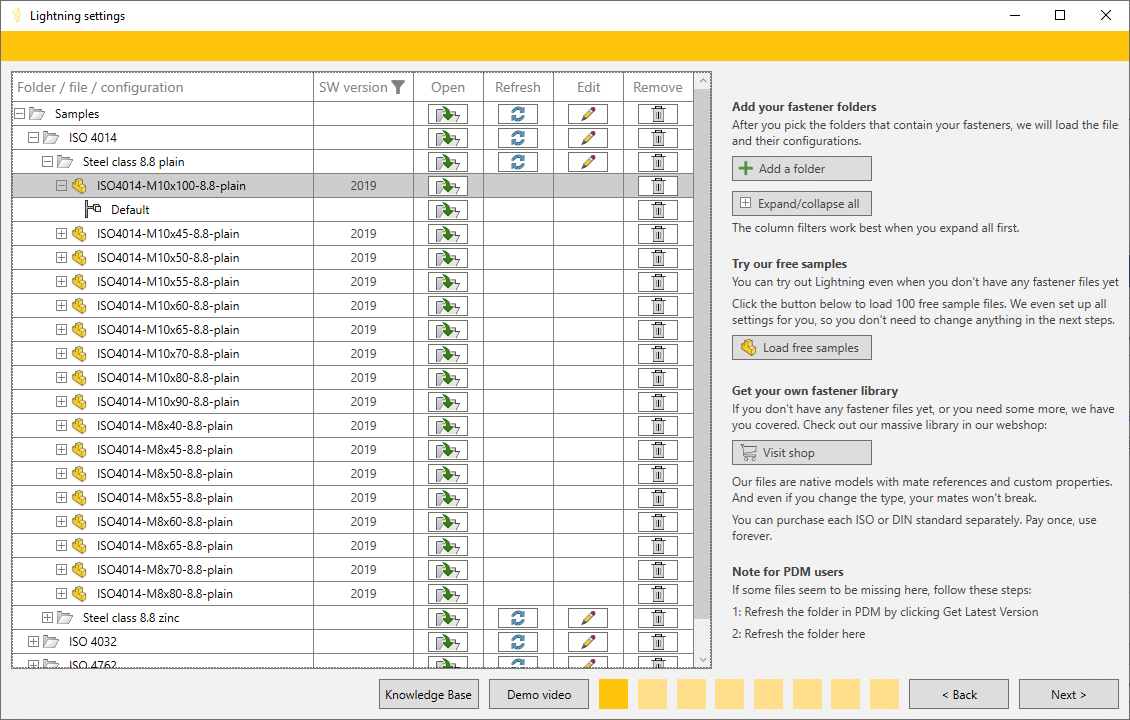Click the Add a folder button
This screenshot has height=720, width=1130.
tap(801, 168)
